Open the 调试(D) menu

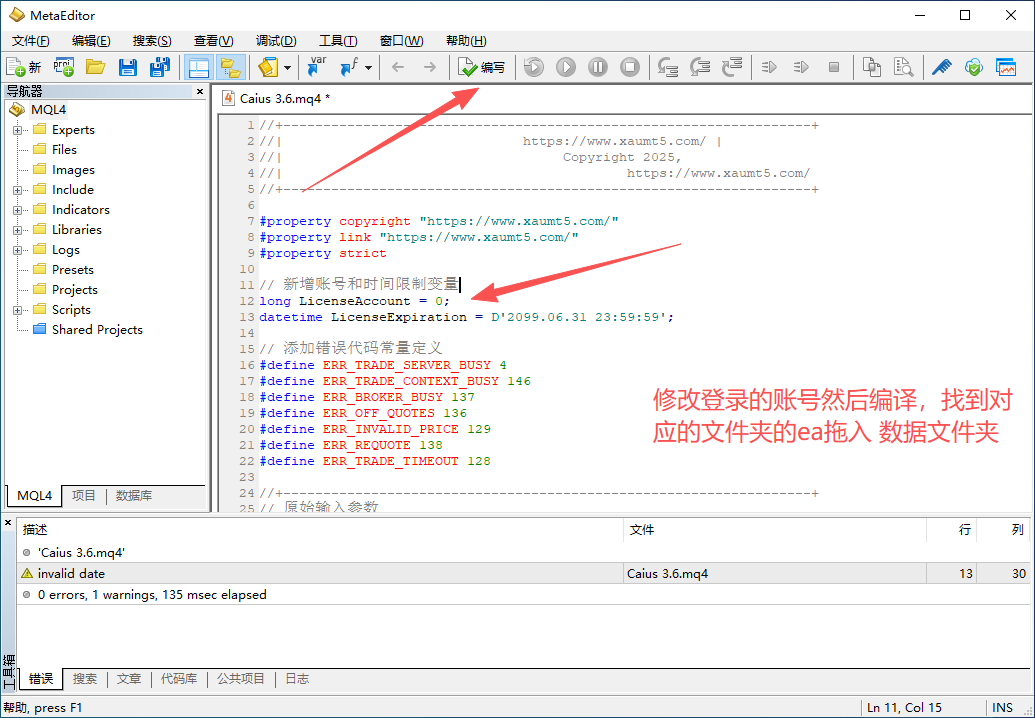coord(276,41)
